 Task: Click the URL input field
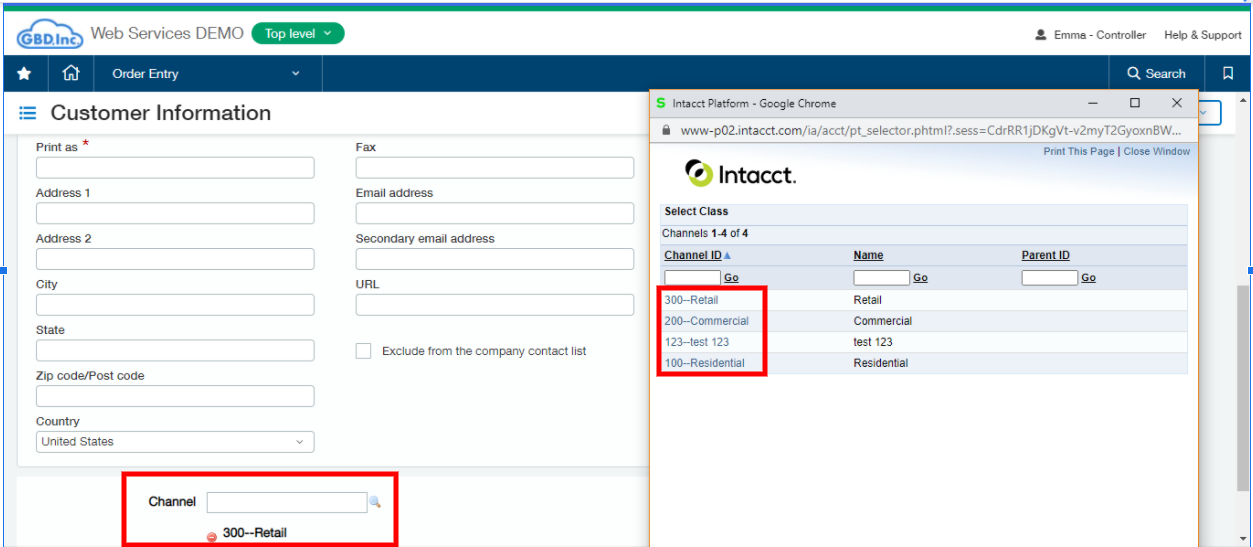coord(495,305)
